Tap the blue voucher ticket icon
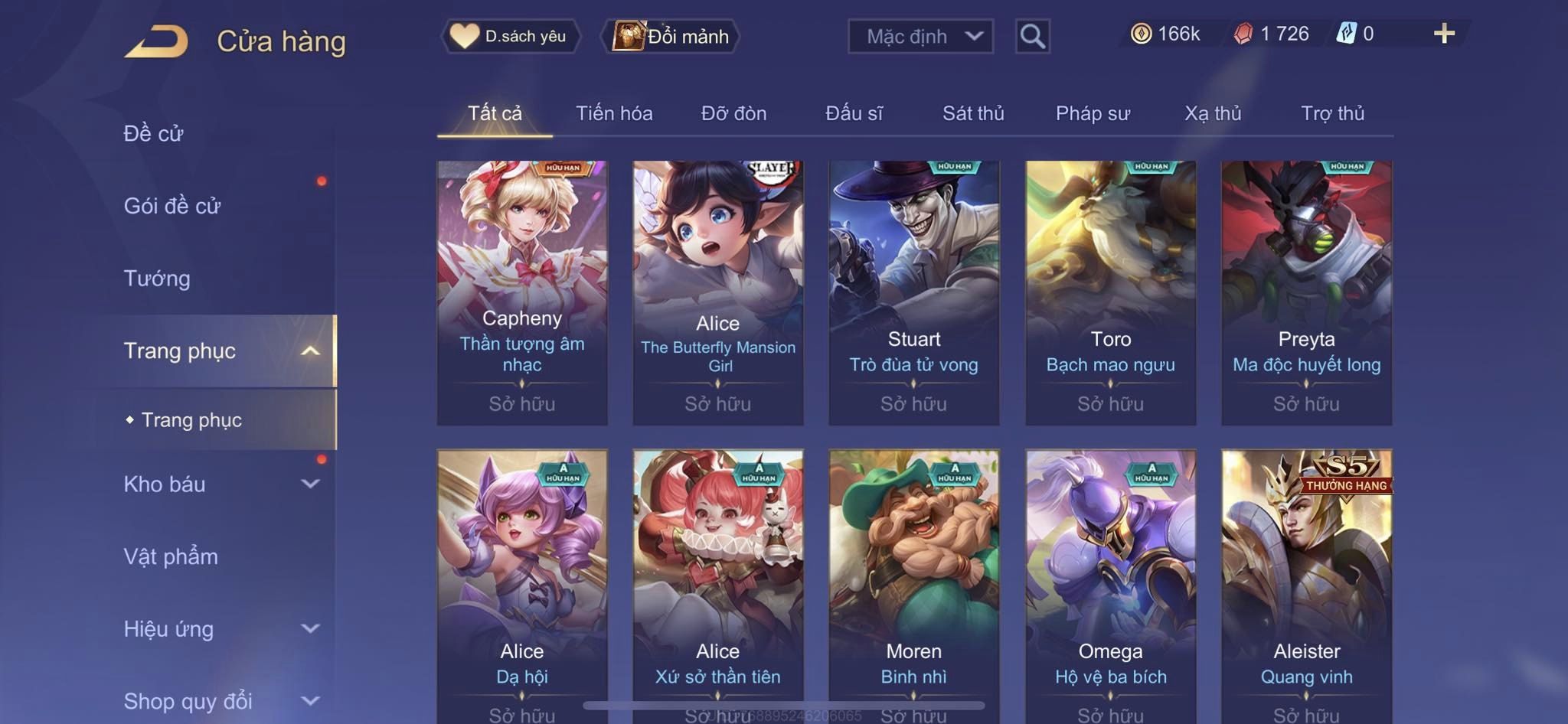The image size is (1568, 724). tap(1346, 34)
